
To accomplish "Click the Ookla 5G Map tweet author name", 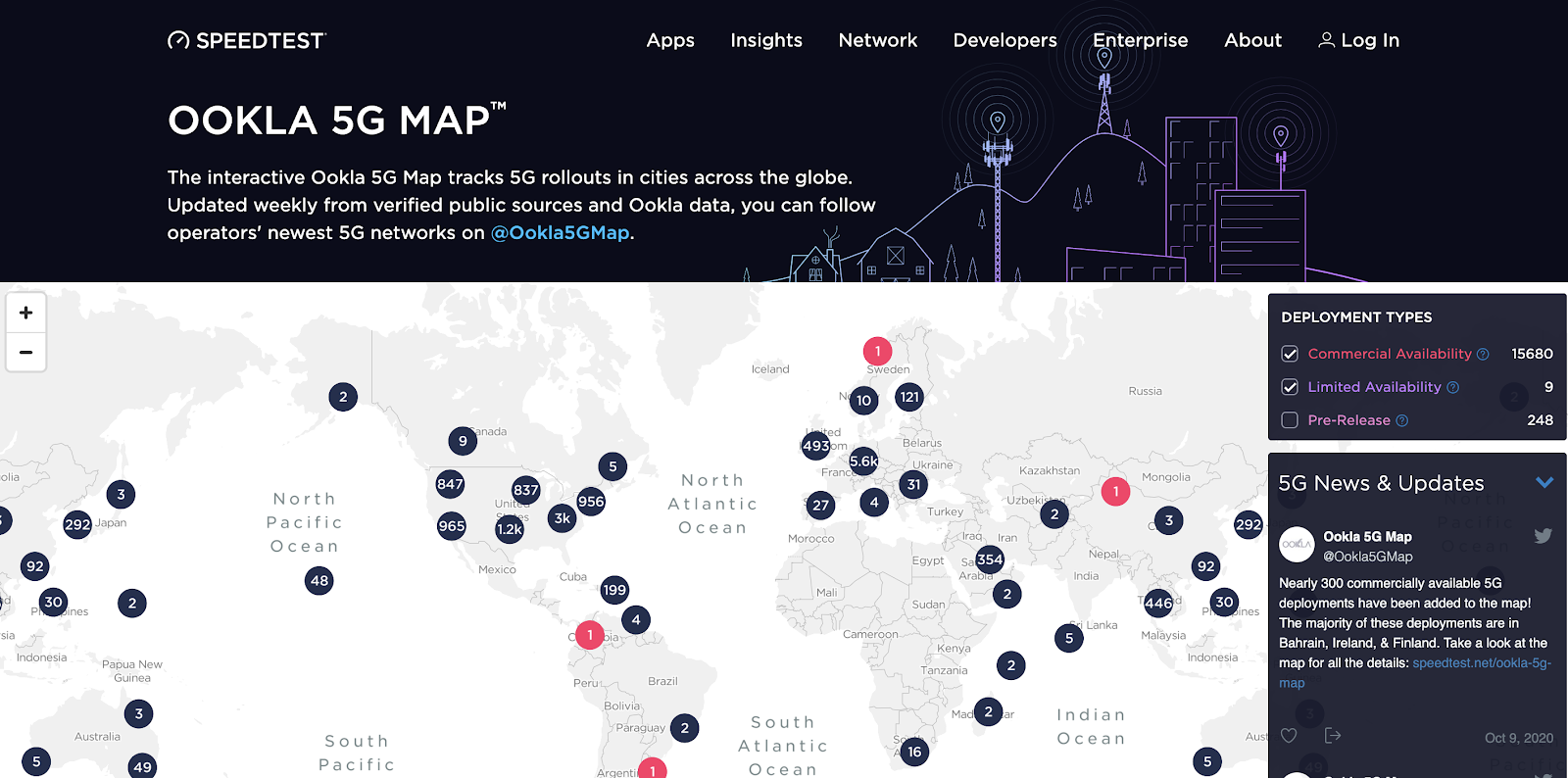I will pyautogui.click(x=1367, y=536).
